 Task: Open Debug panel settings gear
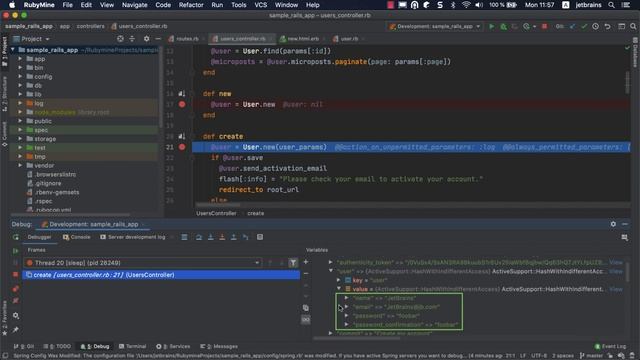tap(613, 224)
